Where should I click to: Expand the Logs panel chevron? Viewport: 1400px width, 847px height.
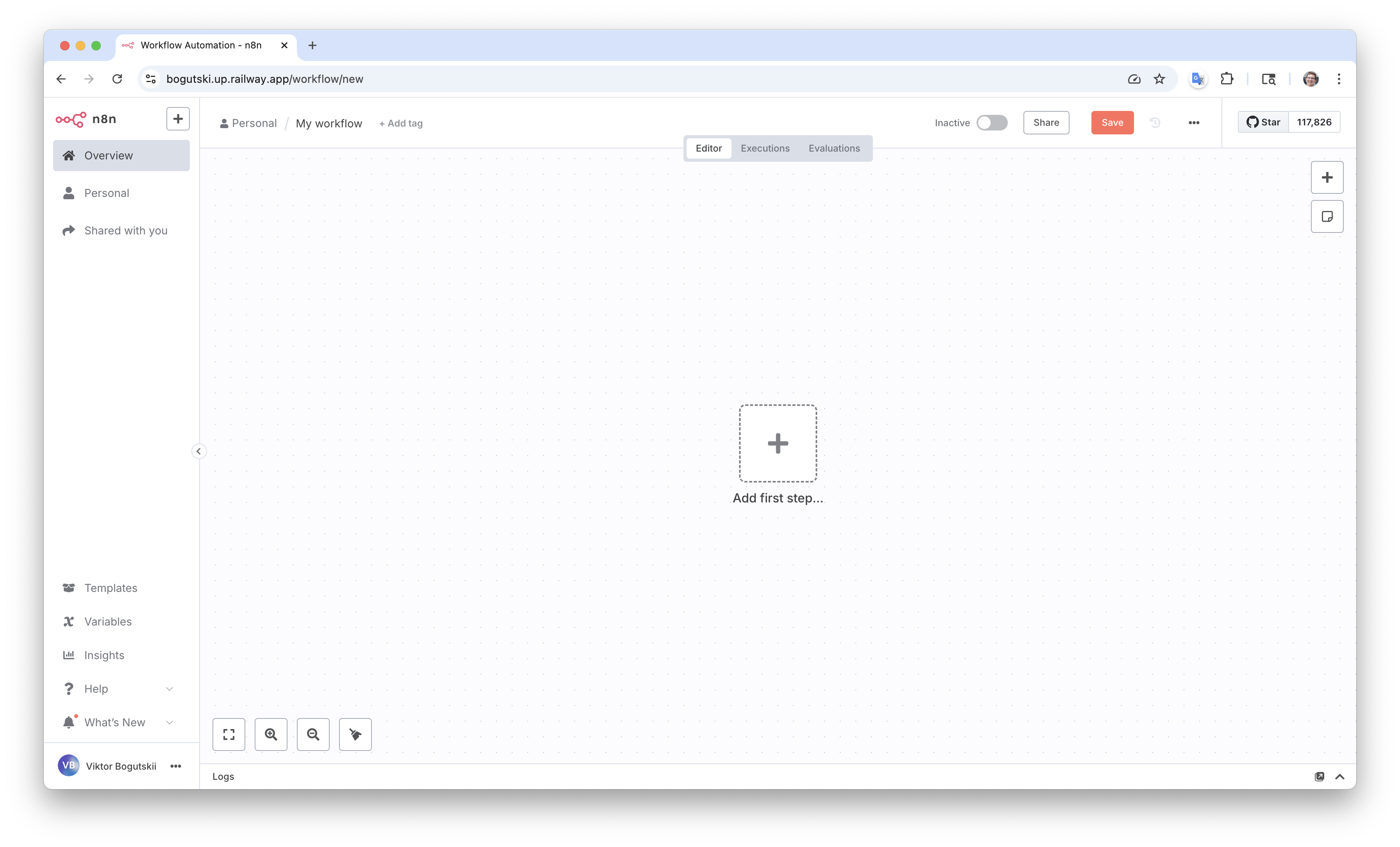1339,777
